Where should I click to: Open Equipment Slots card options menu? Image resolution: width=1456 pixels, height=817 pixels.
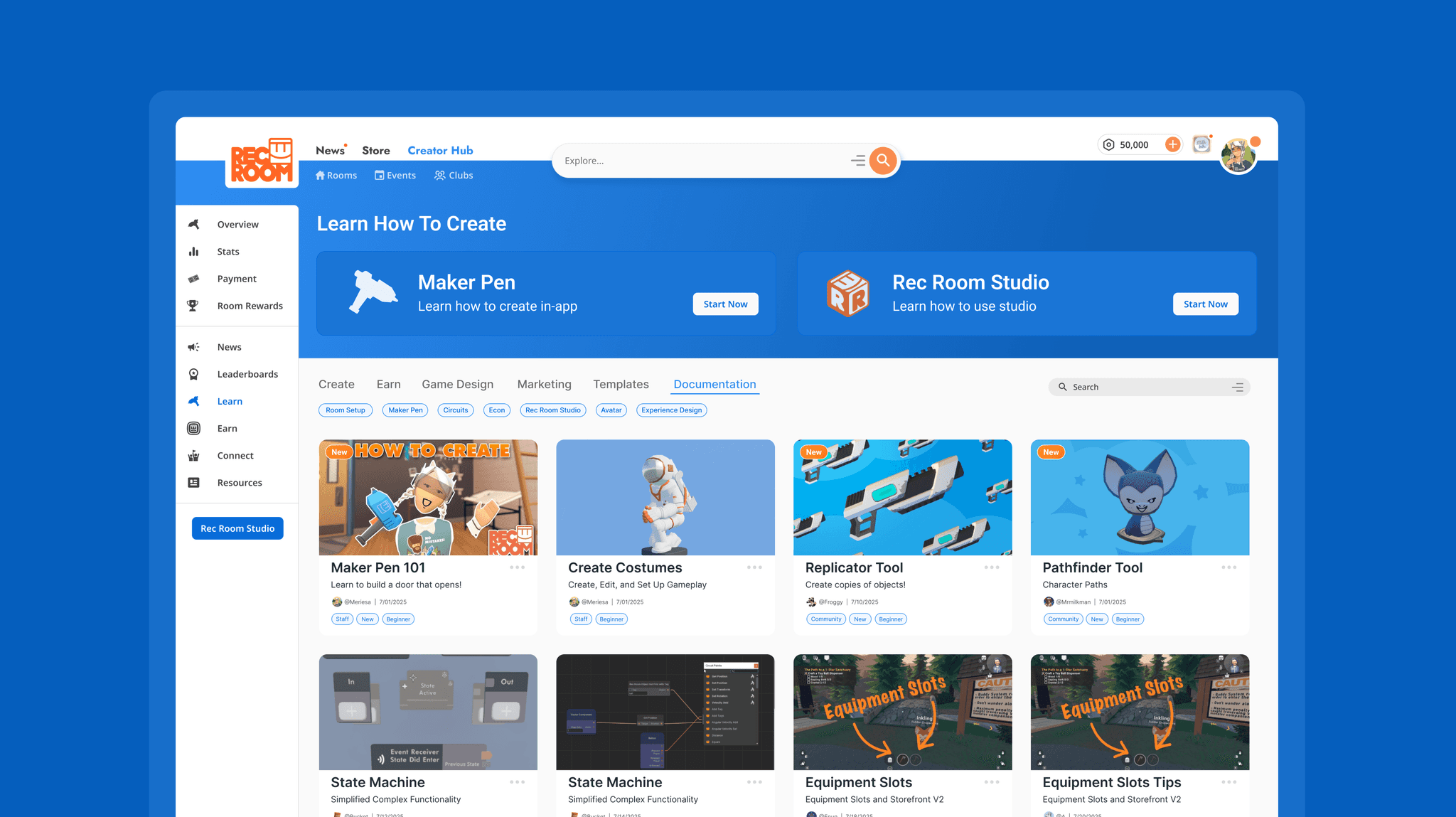pos(992,782)
